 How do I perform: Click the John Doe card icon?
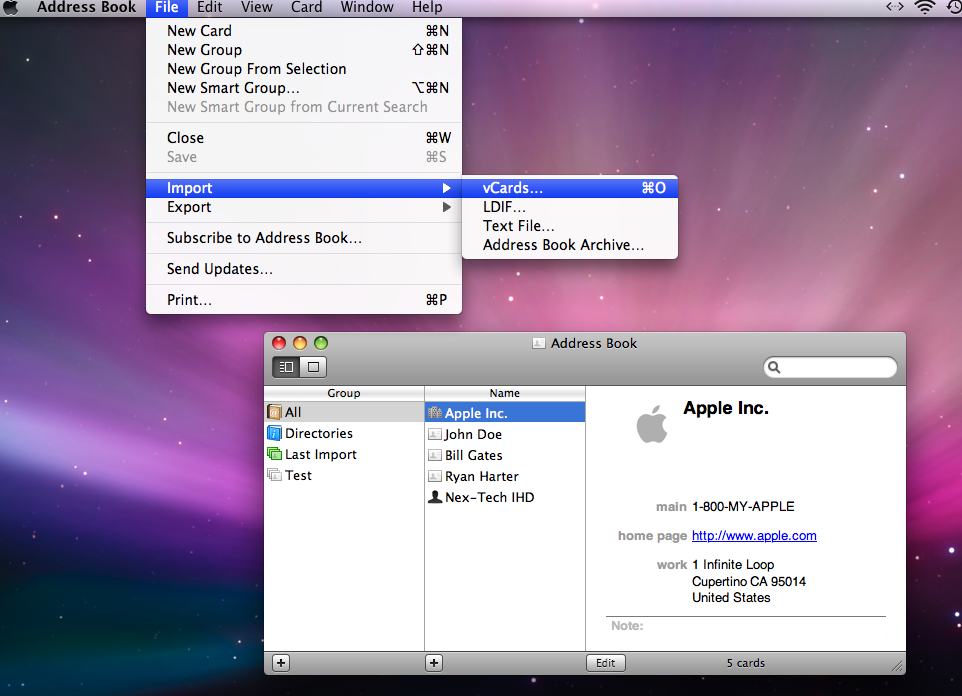coord(435,434)
